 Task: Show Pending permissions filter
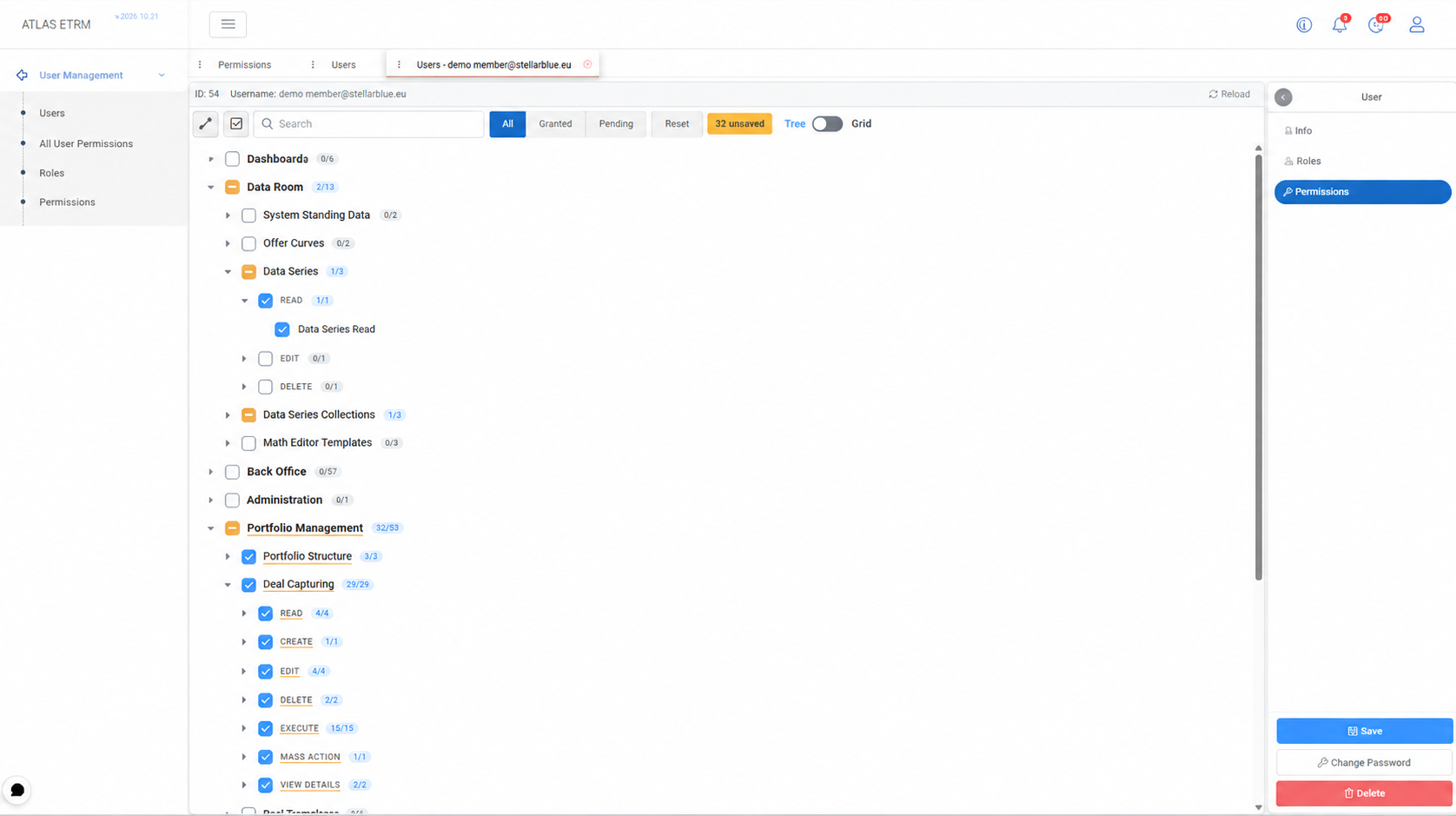616,124
